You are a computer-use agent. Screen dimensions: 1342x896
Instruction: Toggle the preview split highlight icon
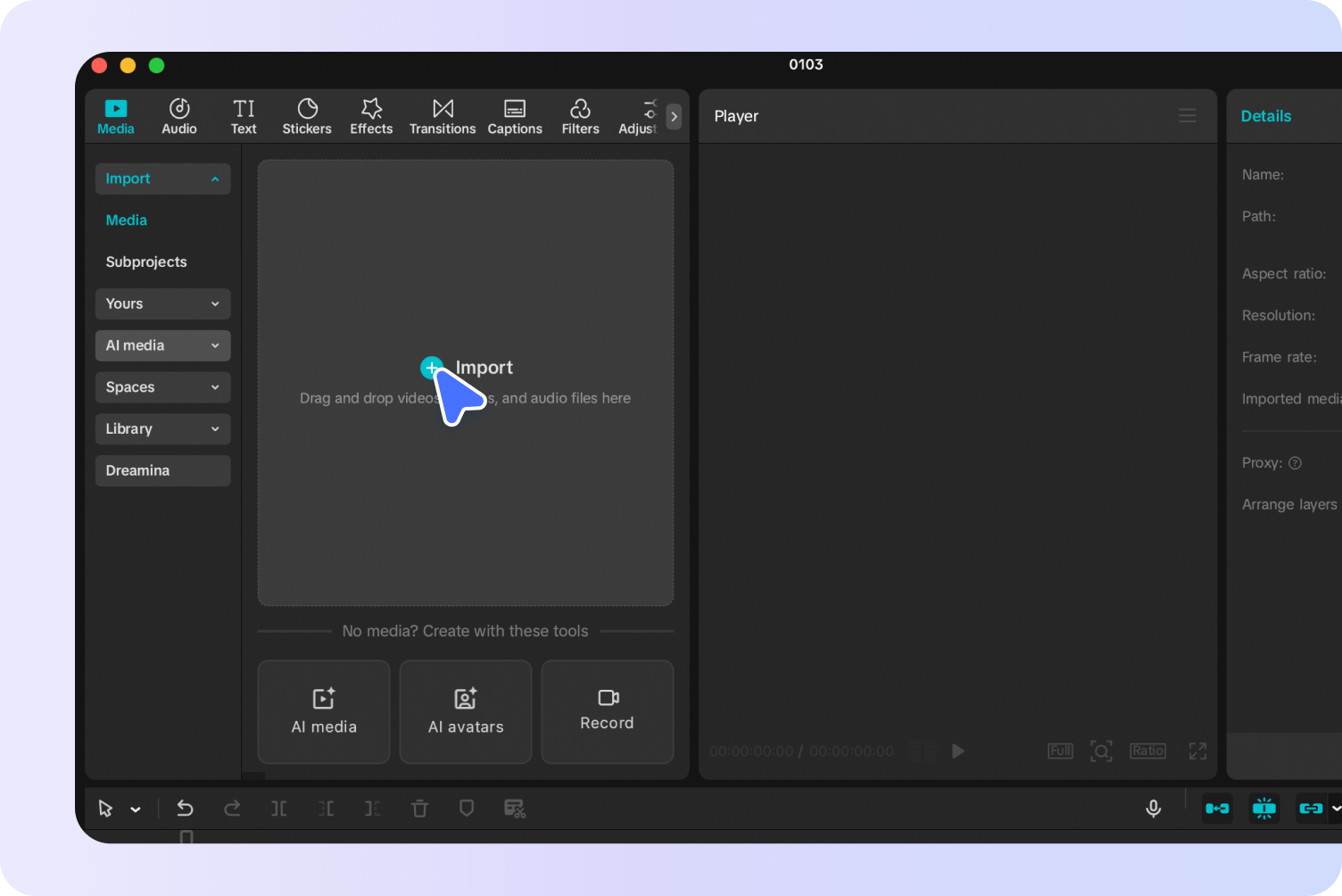[1264, 808]
